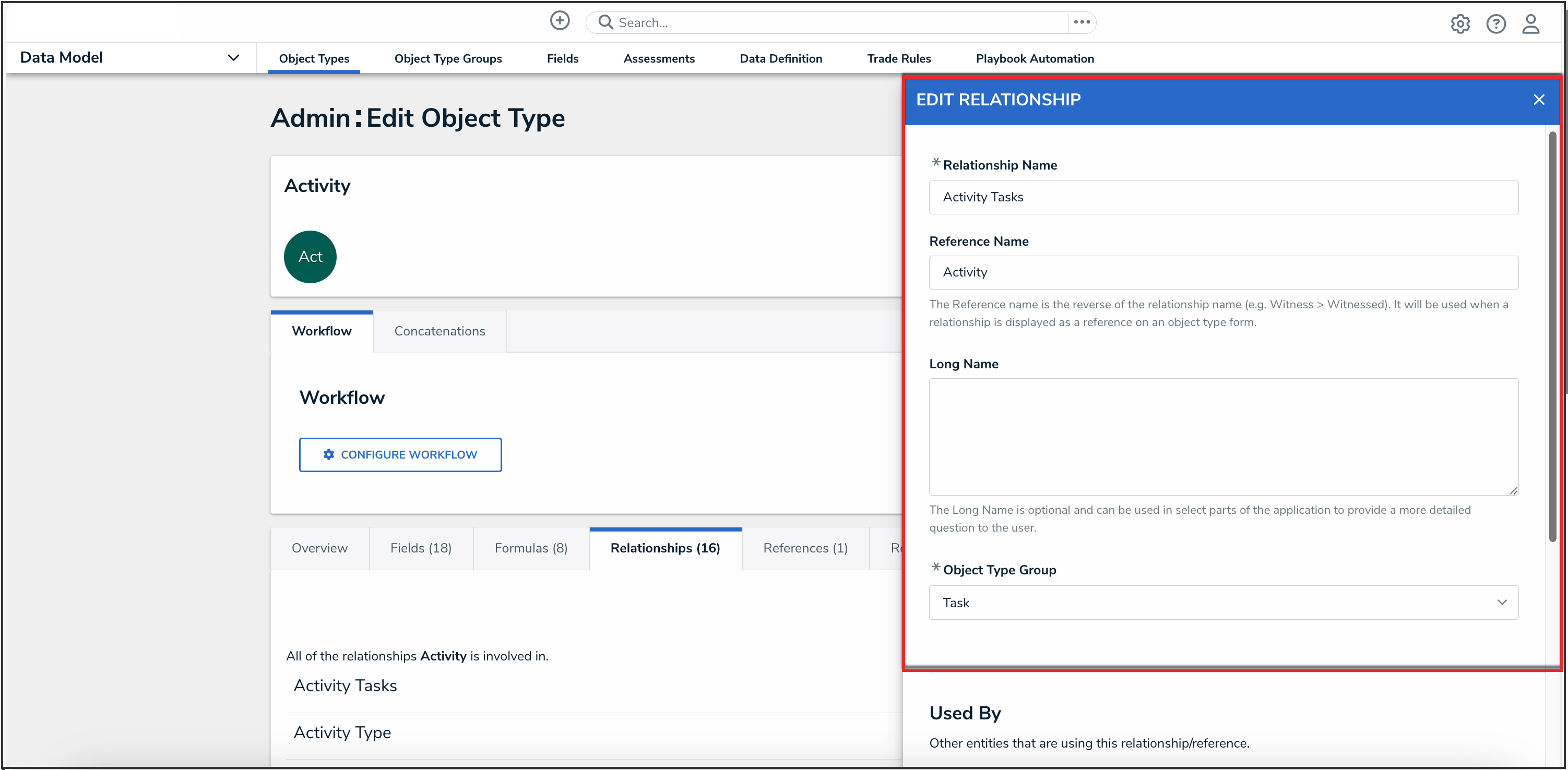Image resolution: width=1568 pixels, height=770 pixels.
Task: Go to Object Type Groups menu
Action: click(448, 59)
